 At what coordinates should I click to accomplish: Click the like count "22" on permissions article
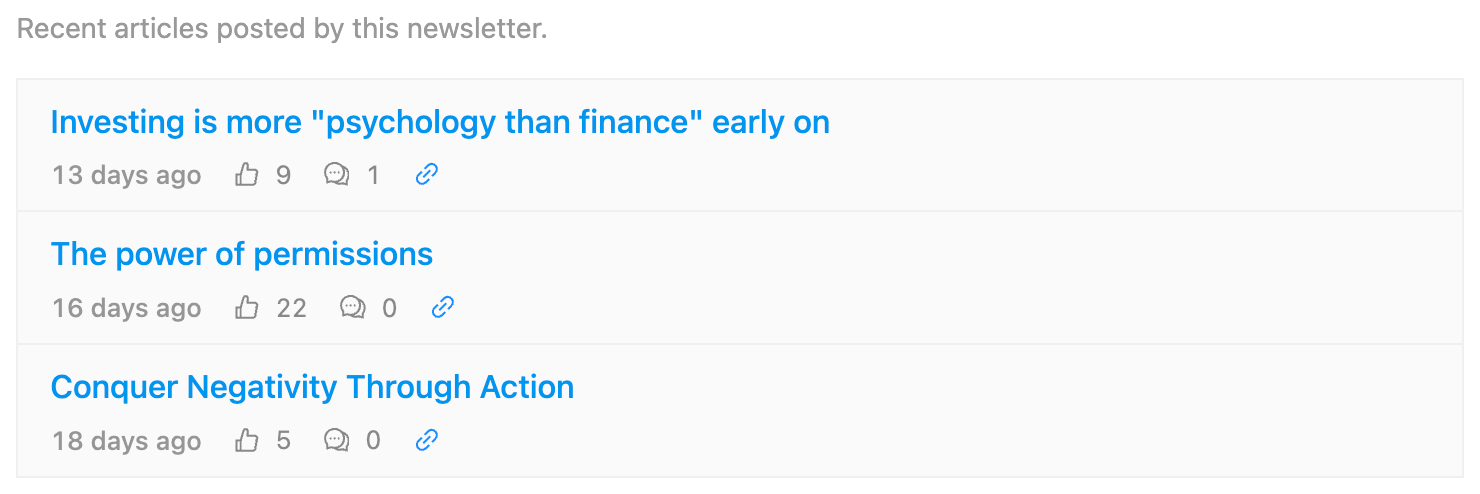291,308
